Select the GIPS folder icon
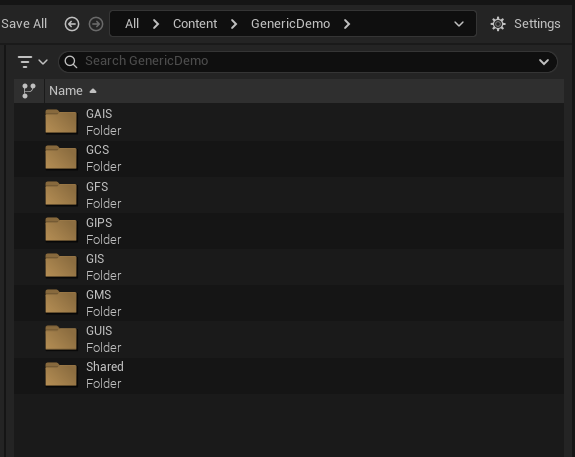575x457 pixels. coord(61,230)
